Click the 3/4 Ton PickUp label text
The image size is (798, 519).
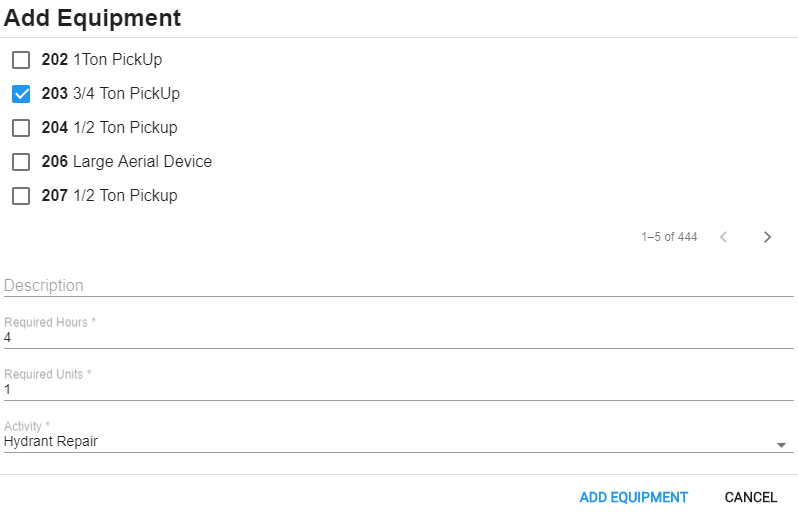pyautogui.click(x=126, y=94)
